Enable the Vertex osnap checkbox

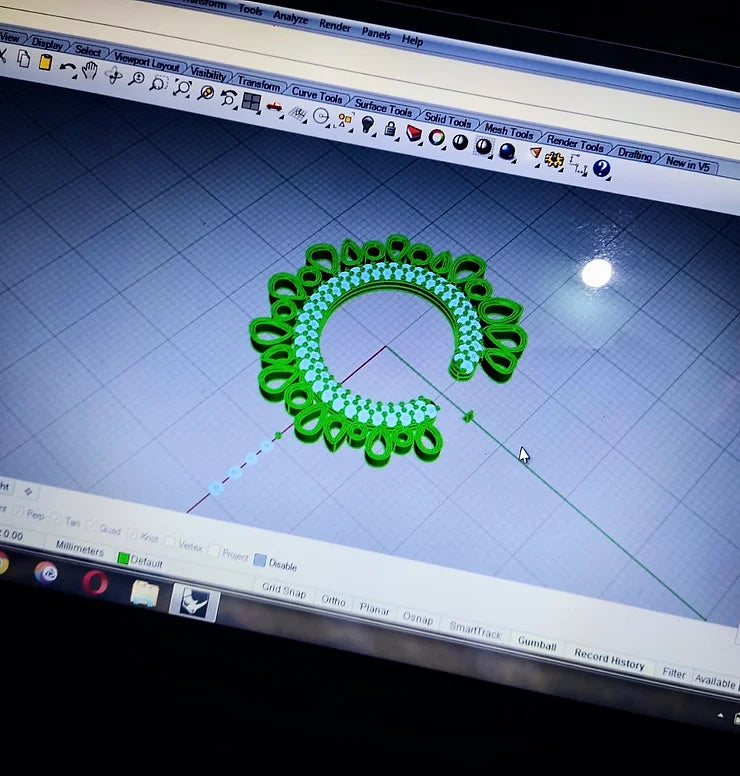point(169,541)
